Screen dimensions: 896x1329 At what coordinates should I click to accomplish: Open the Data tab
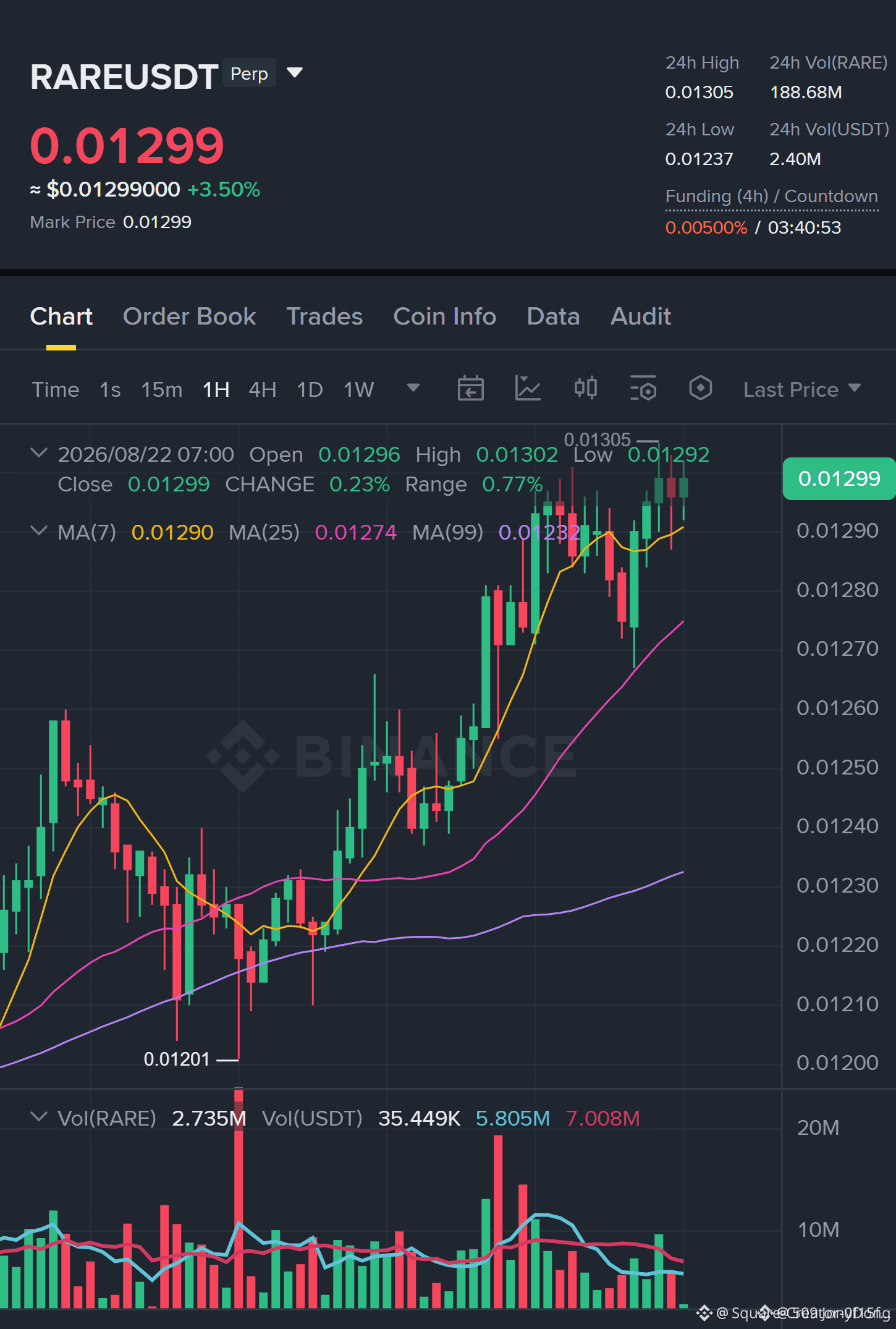coord(553,316)
